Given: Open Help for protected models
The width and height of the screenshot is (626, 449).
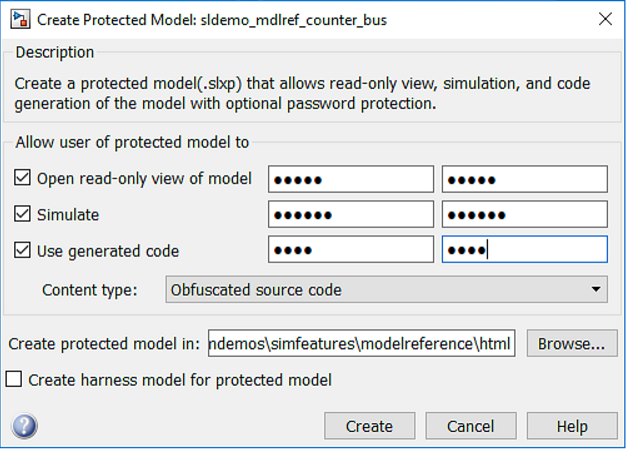Looking at the screenshot, I should coord(572,426).
